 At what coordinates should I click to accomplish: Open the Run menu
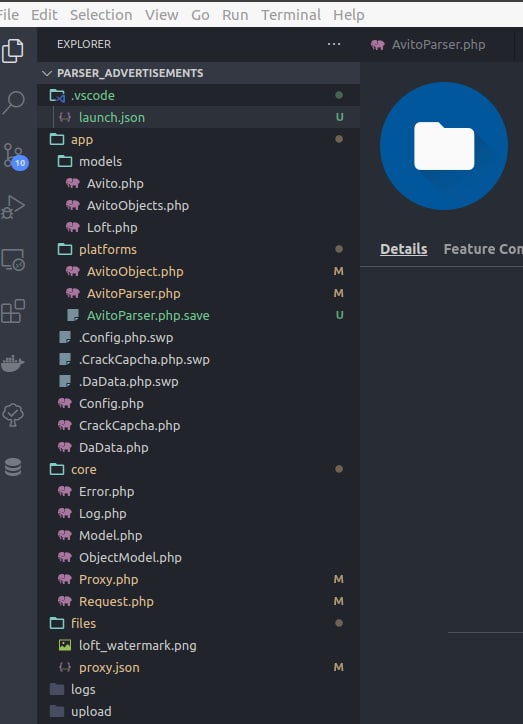click(x=235, y=15)
